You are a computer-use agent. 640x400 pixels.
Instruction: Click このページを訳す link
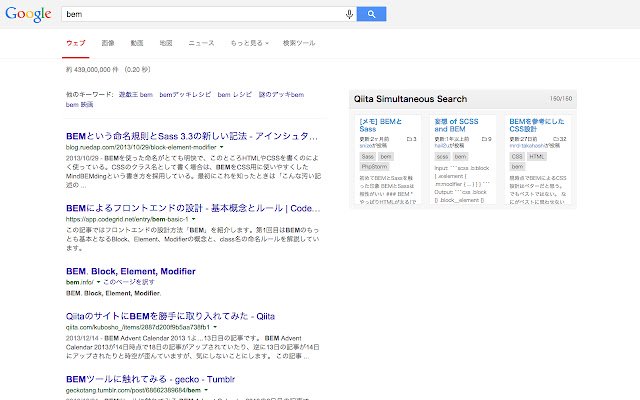click(x=129, y=282)
